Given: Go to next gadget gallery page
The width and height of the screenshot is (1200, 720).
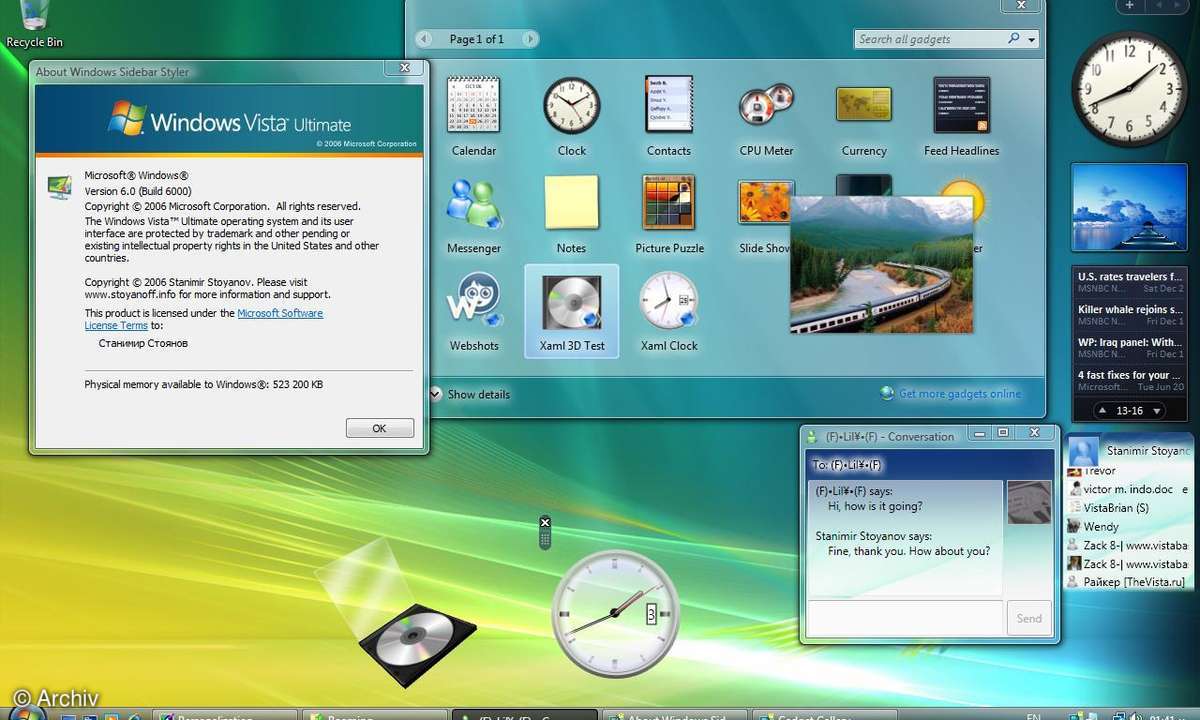Looking at the screenshot, I should 529,39.
